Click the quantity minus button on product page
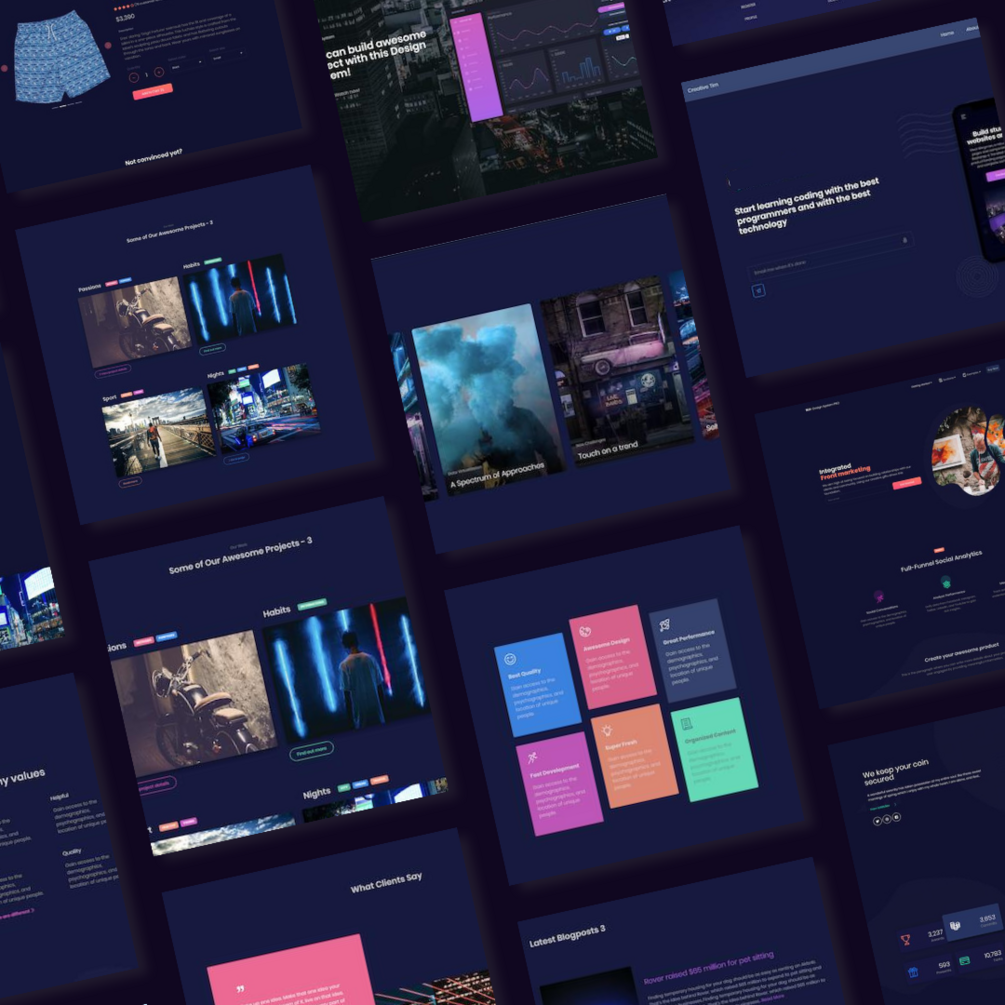Viewport: 1005px width, 1005px height. coord(134,78)
